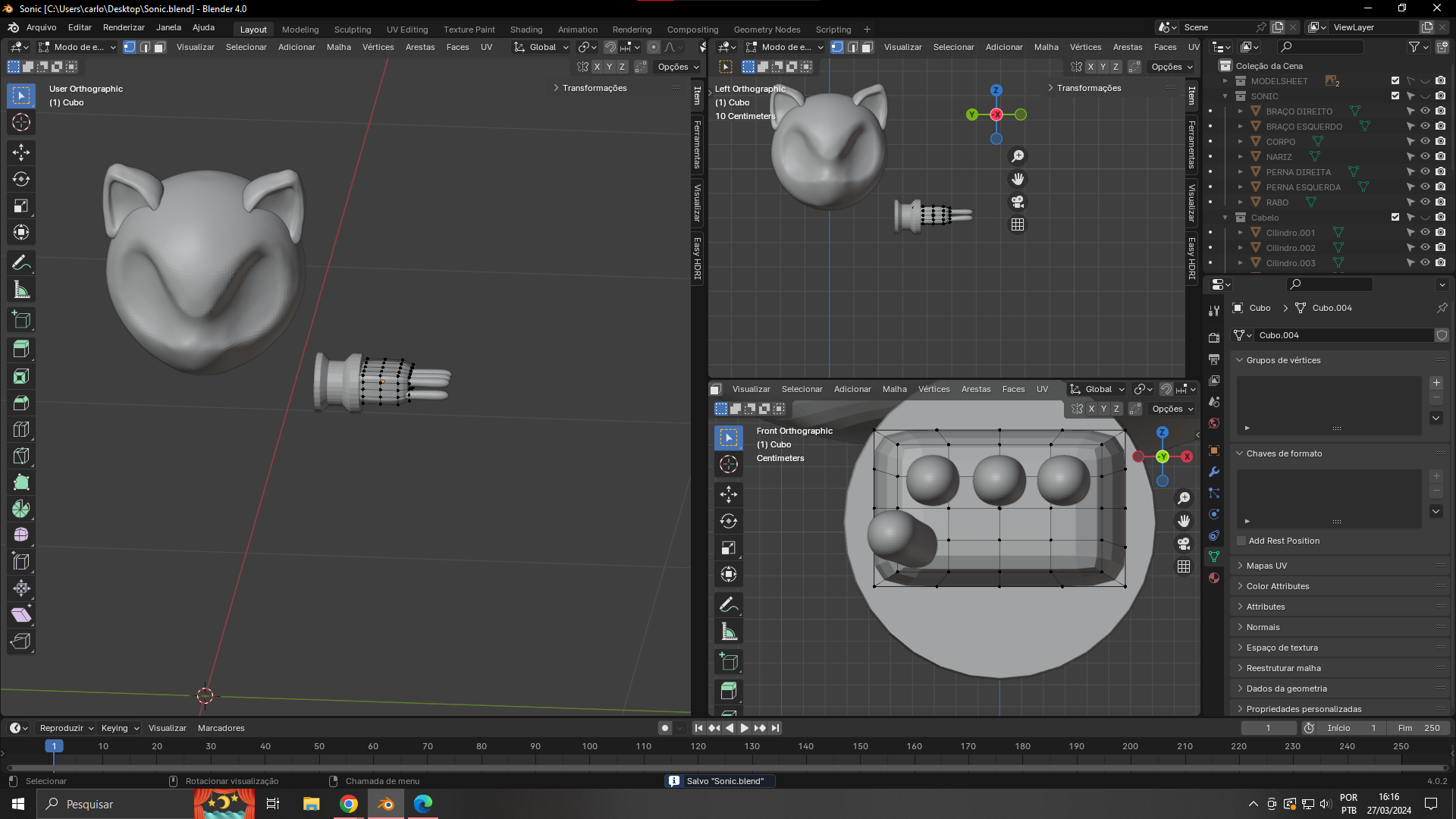This screenshot has height=819, width=1456.
Task: Select the Measure tool in left toolbar
Action: coord(21,290)
